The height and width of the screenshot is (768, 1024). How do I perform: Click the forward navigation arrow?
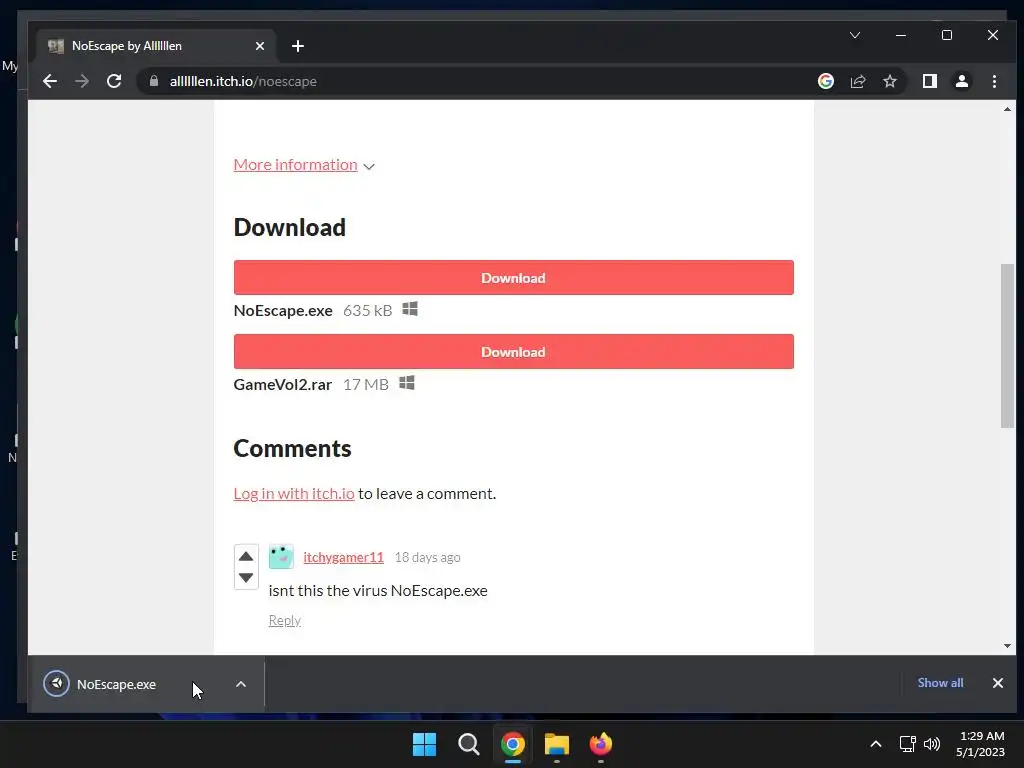click(82, 81)
